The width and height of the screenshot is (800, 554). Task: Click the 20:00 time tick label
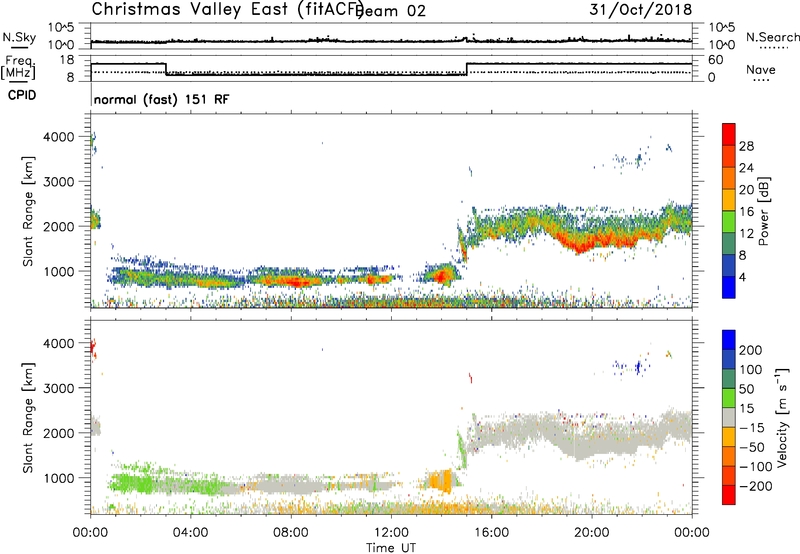(592, 533)
